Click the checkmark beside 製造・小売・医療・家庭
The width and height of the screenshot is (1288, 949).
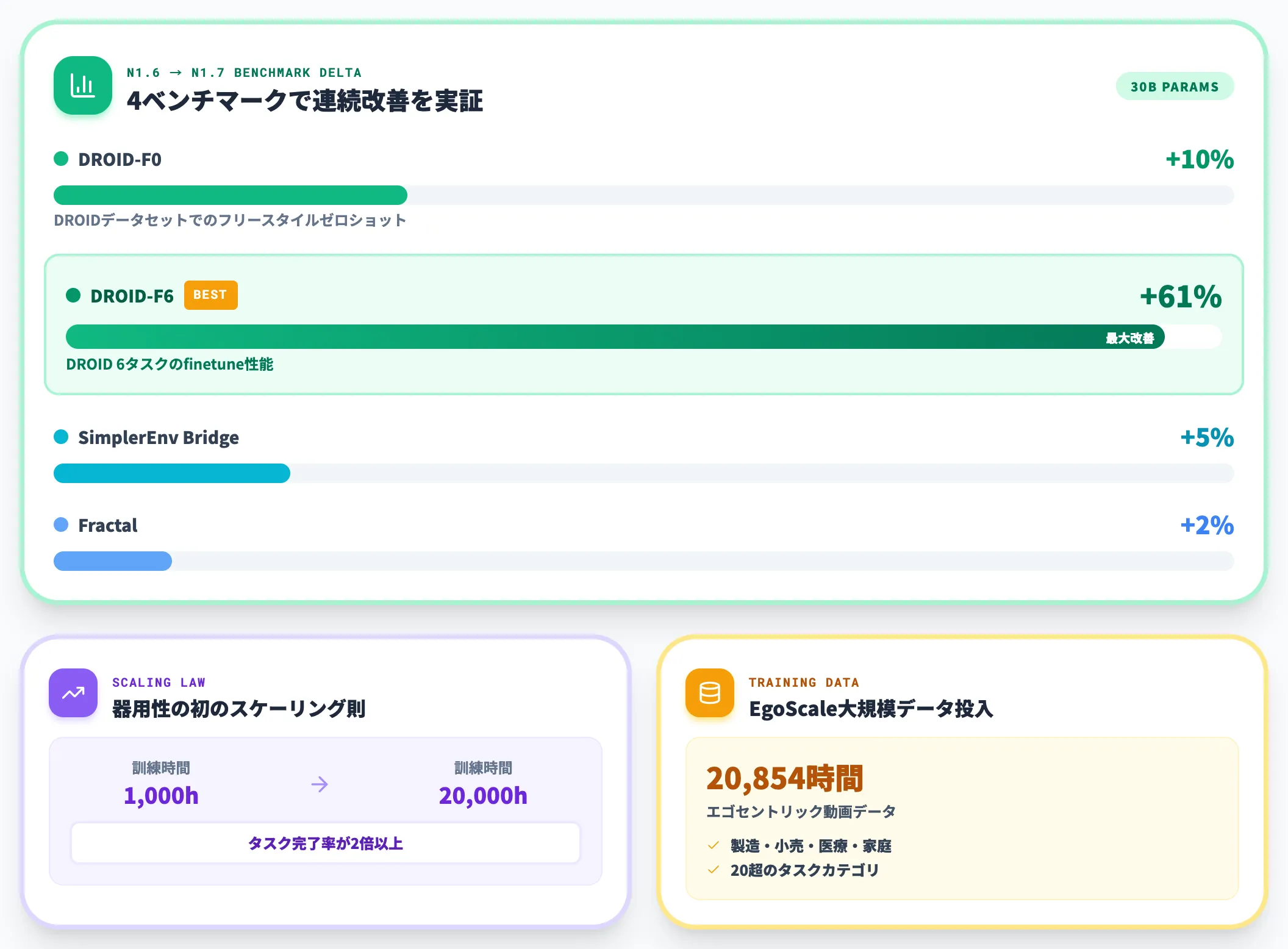coord(713,845)
